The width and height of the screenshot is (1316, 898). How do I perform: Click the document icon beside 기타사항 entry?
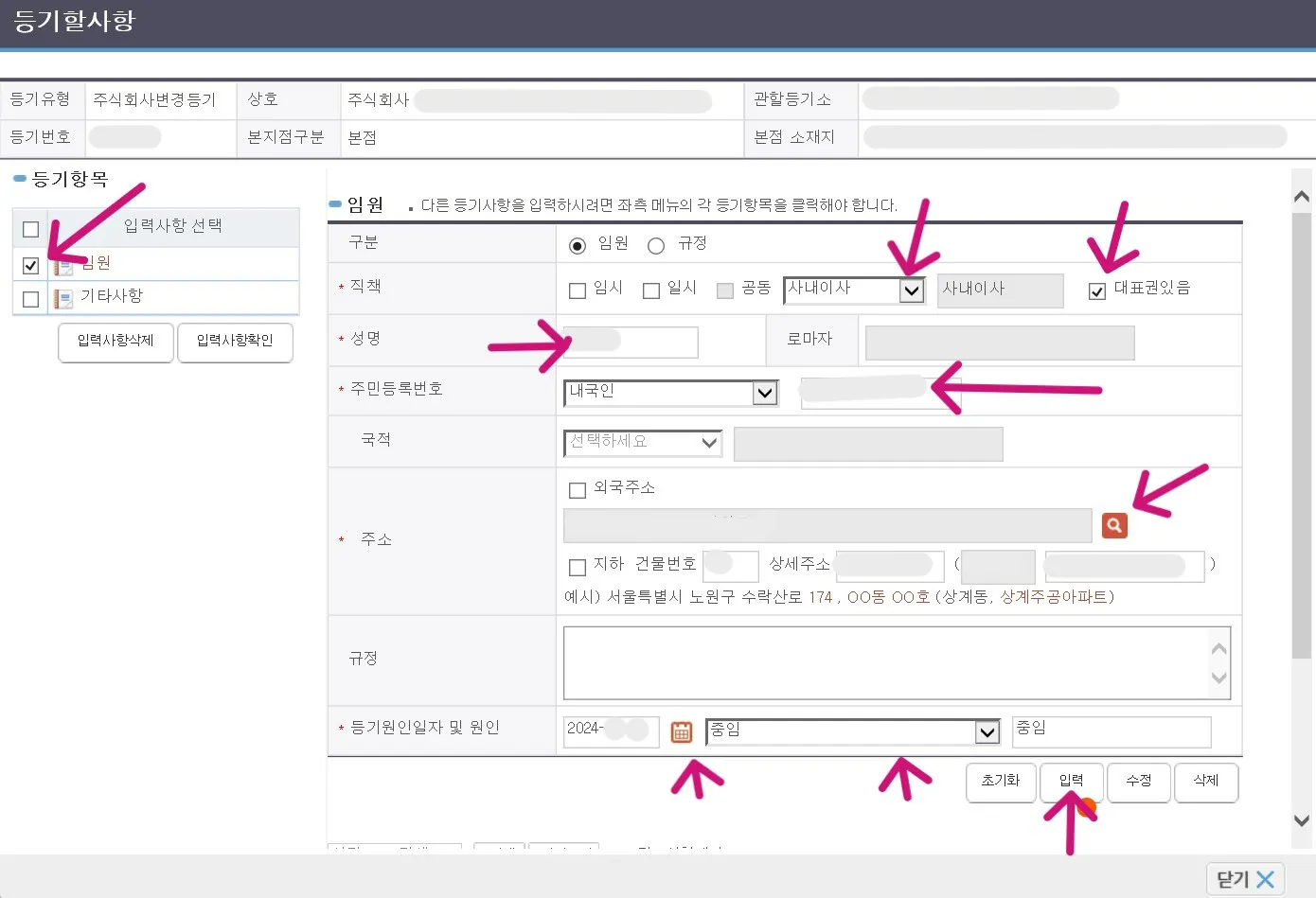point(62,297)
